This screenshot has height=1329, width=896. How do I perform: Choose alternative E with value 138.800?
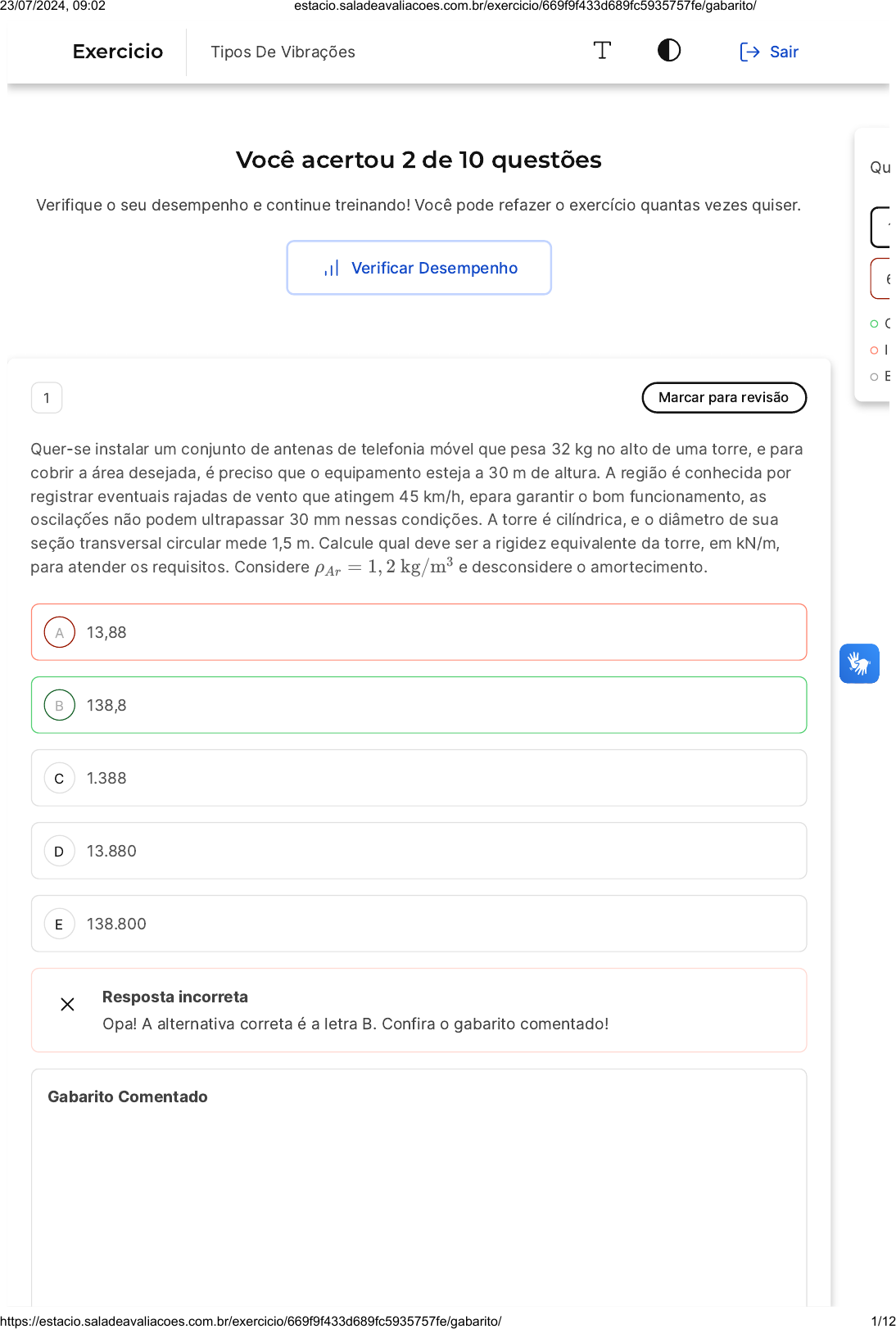[116, 924]
